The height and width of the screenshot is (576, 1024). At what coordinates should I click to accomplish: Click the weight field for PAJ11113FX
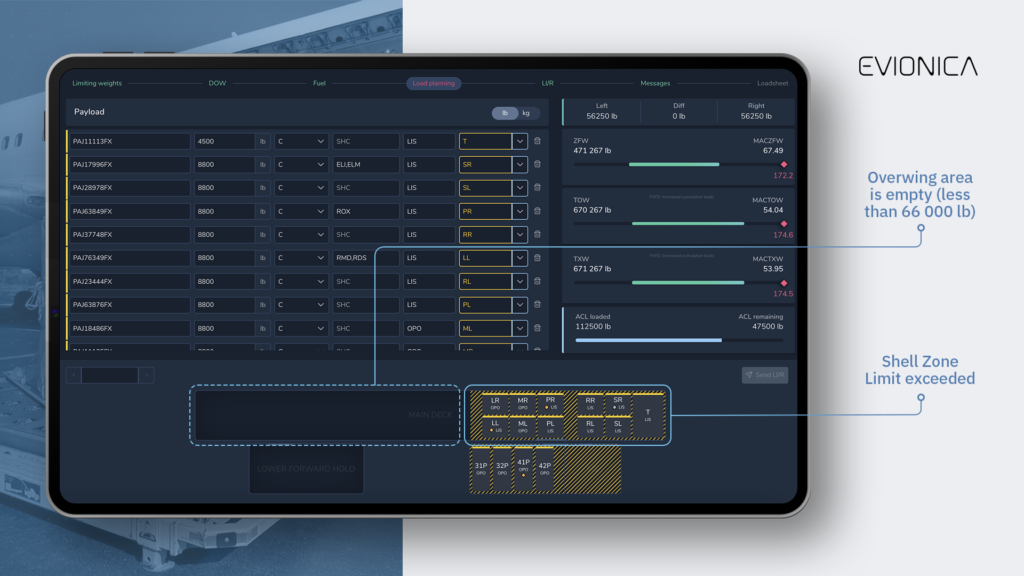(224, 142)
